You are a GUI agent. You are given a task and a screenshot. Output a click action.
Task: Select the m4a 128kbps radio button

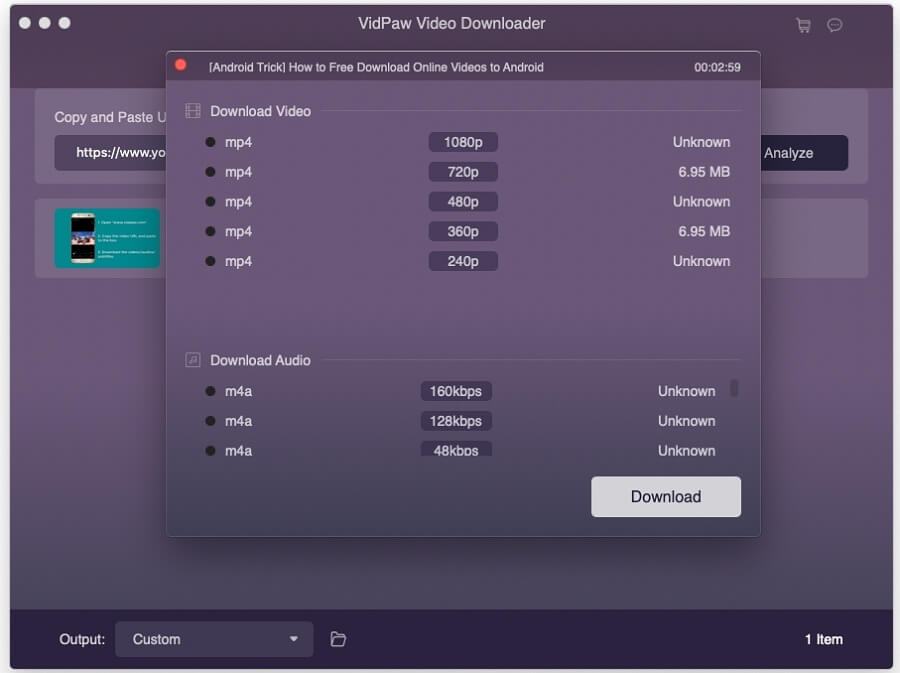[x=211, y=421]
